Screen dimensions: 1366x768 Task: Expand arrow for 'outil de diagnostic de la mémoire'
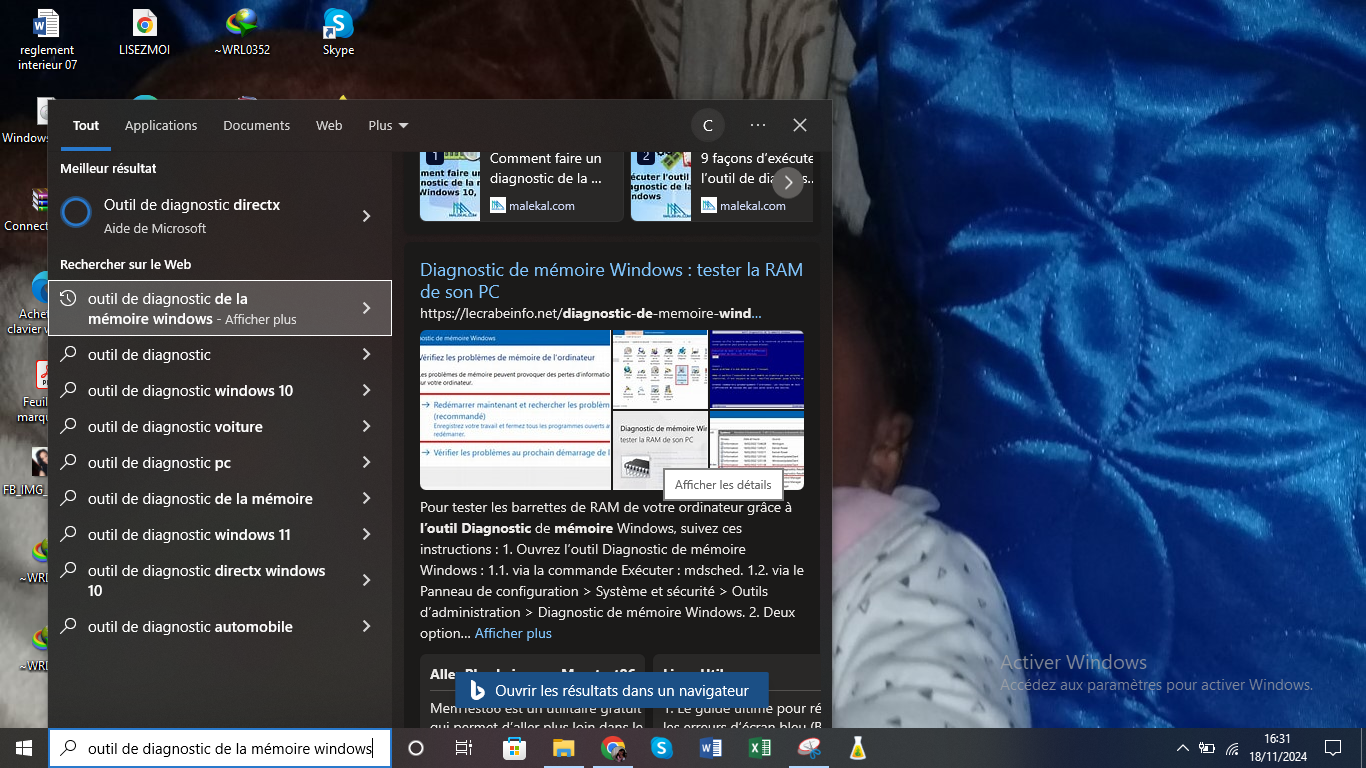pos(367,498)
